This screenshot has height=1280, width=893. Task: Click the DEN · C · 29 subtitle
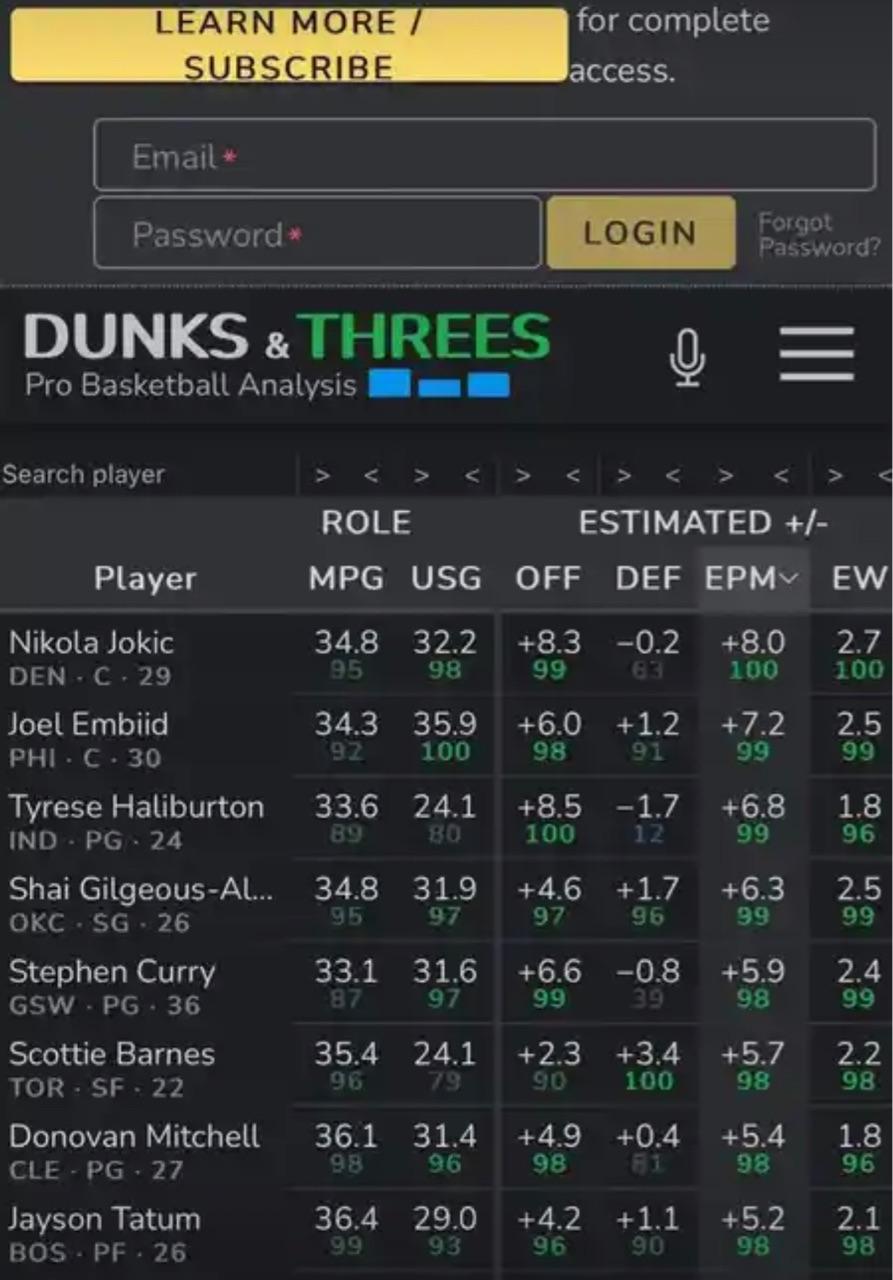point(90,676)
